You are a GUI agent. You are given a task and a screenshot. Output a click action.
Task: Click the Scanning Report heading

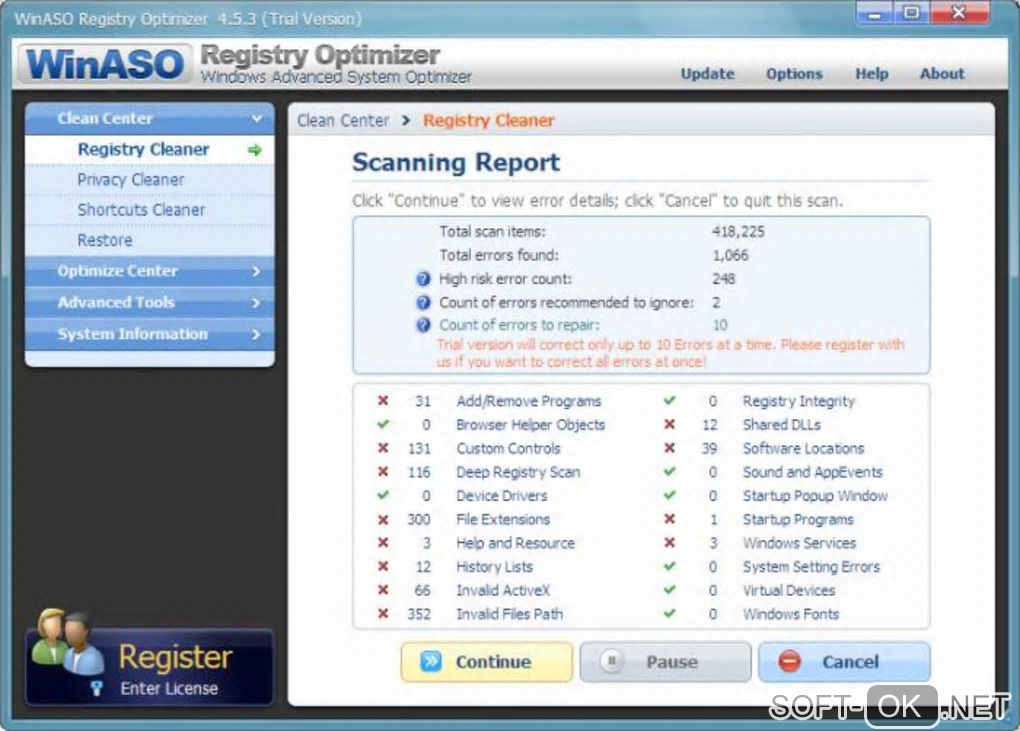(x=455, y=162)
